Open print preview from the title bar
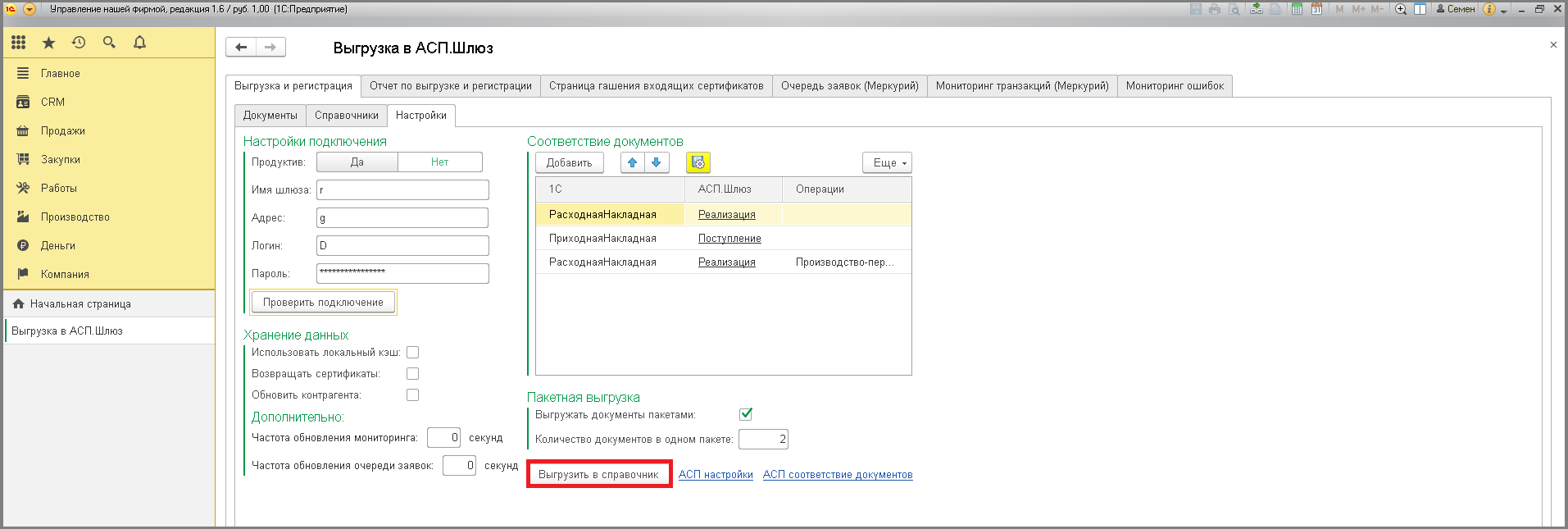 tap(1234, 9)
